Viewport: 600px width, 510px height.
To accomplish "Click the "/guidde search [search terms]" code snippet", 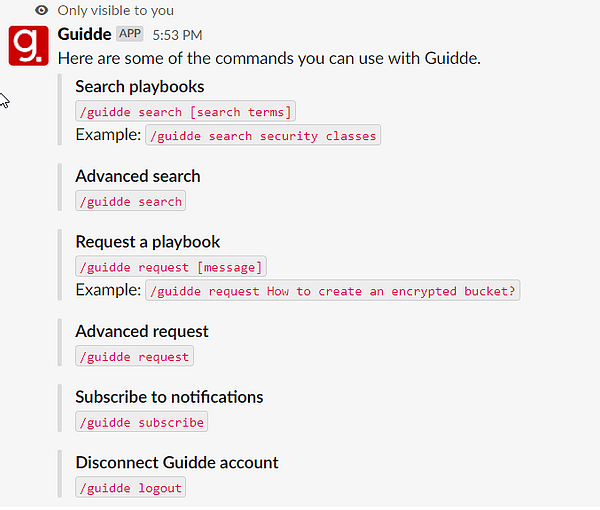I will (185, 111).
